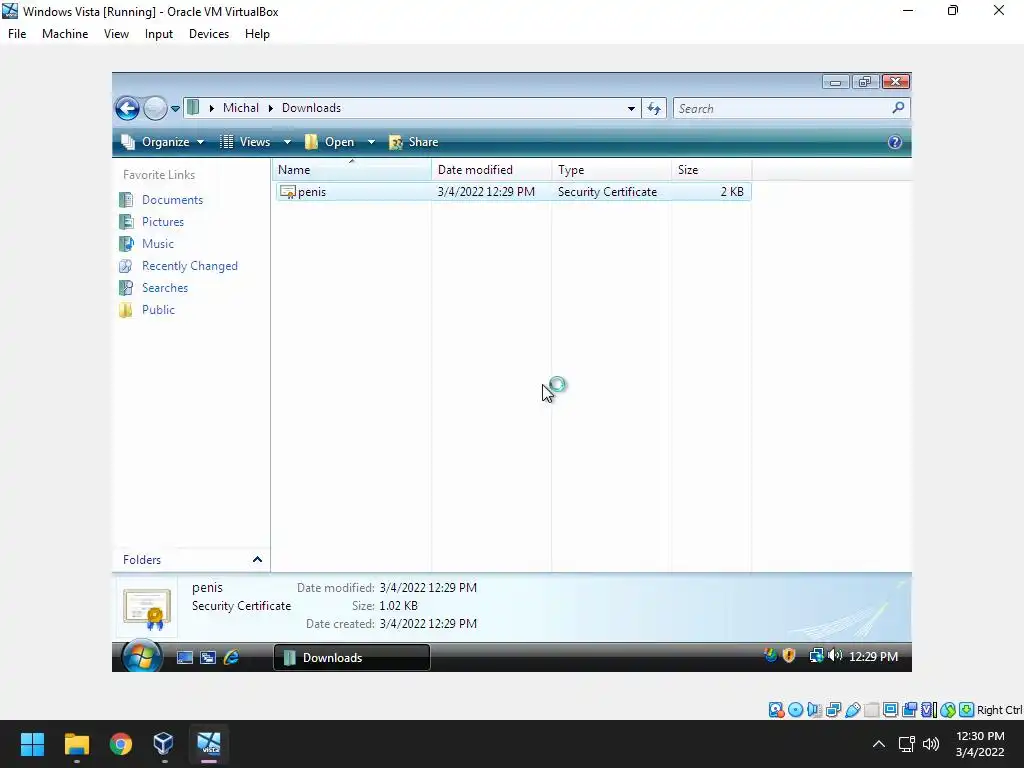
Task: Sort by Size column header
Action: point(711,170)
